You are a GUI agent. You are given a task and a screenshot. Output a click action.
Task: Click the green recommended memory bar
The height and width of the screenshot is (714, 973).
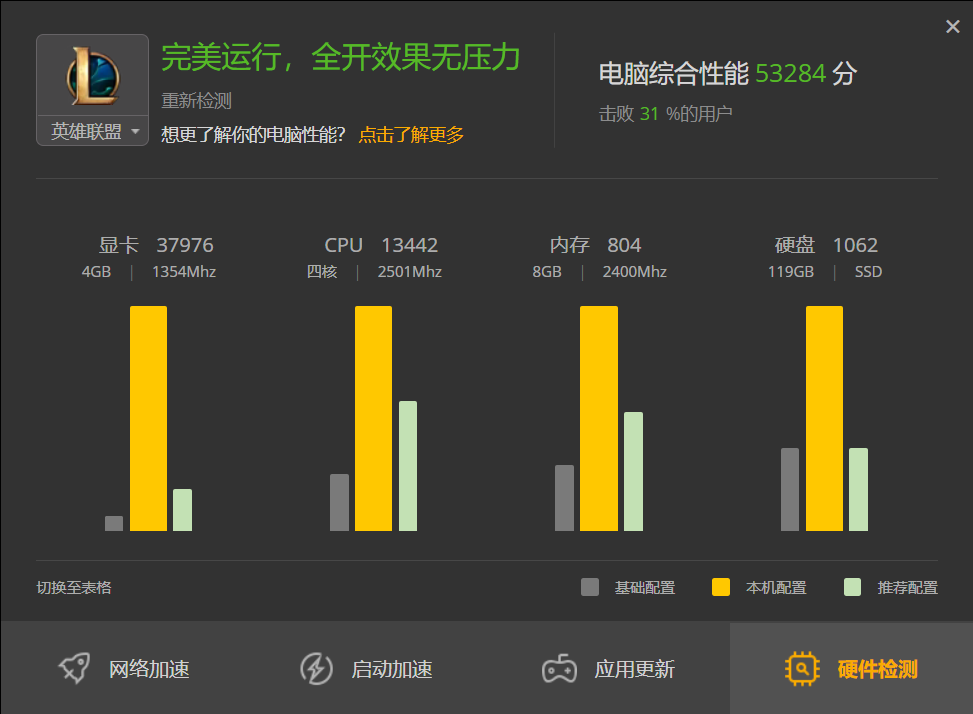633,471
